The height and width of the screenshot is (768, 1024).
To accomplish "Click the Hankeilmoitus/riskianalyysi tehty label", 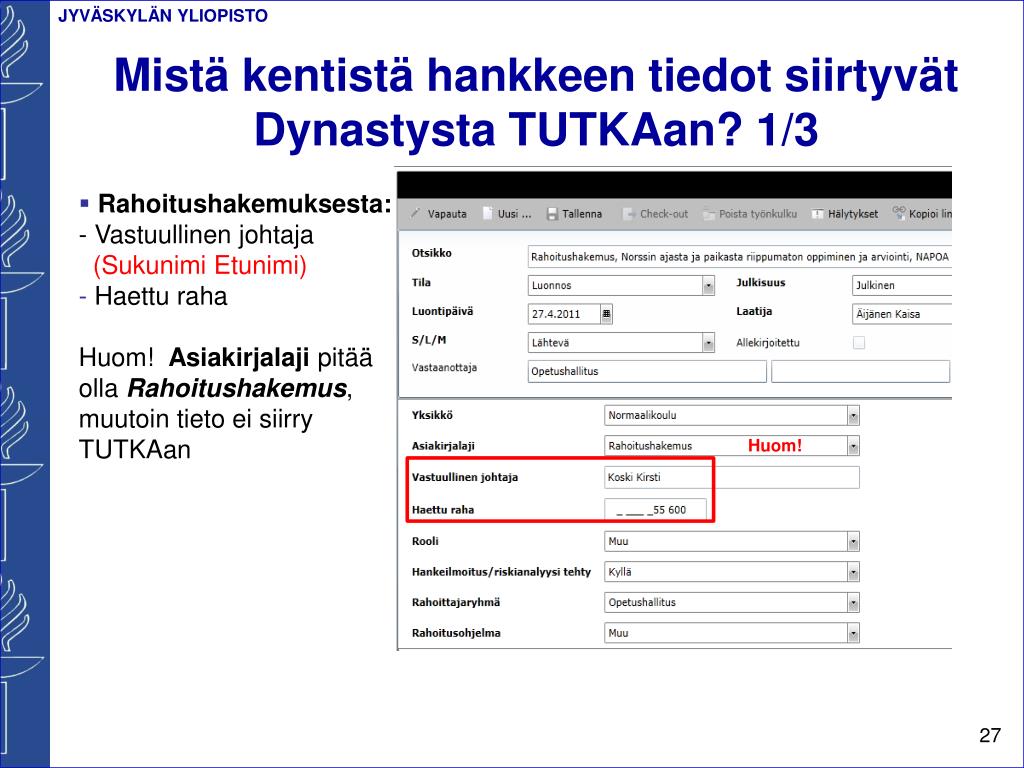I will [x=501, y=572].
